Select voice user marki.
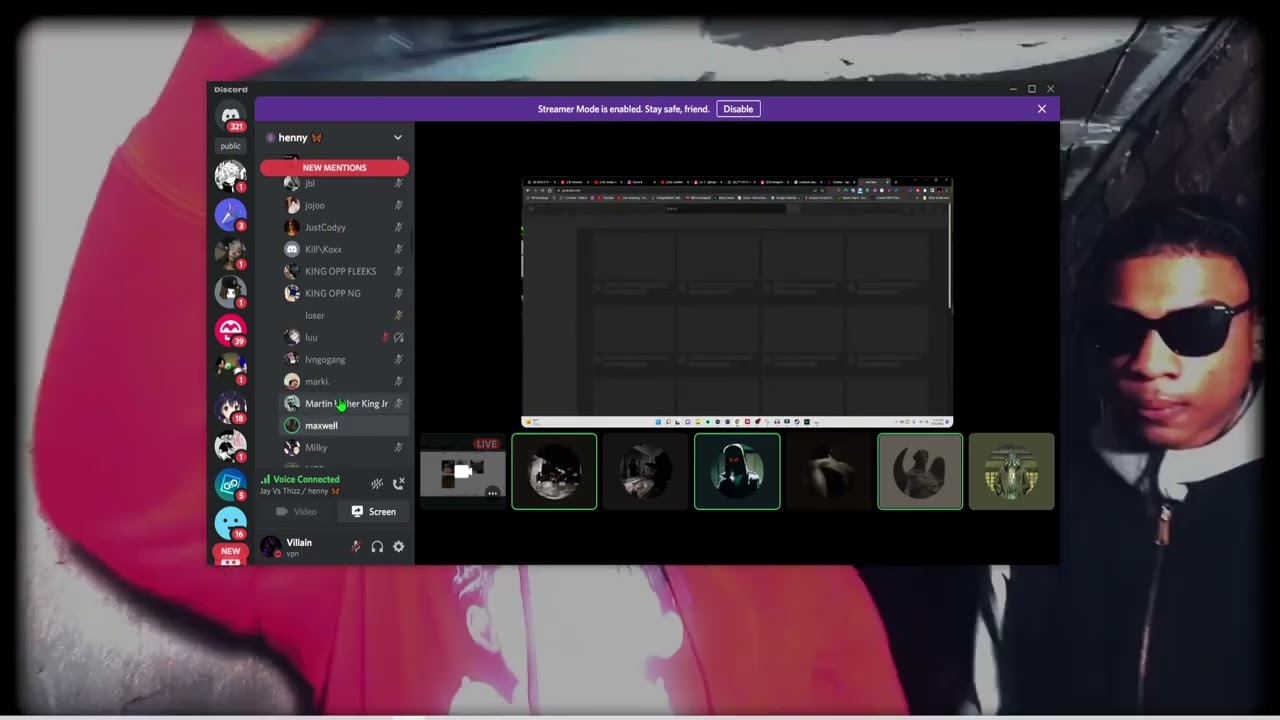This screenshot has width=1280, height=720. 345,381
